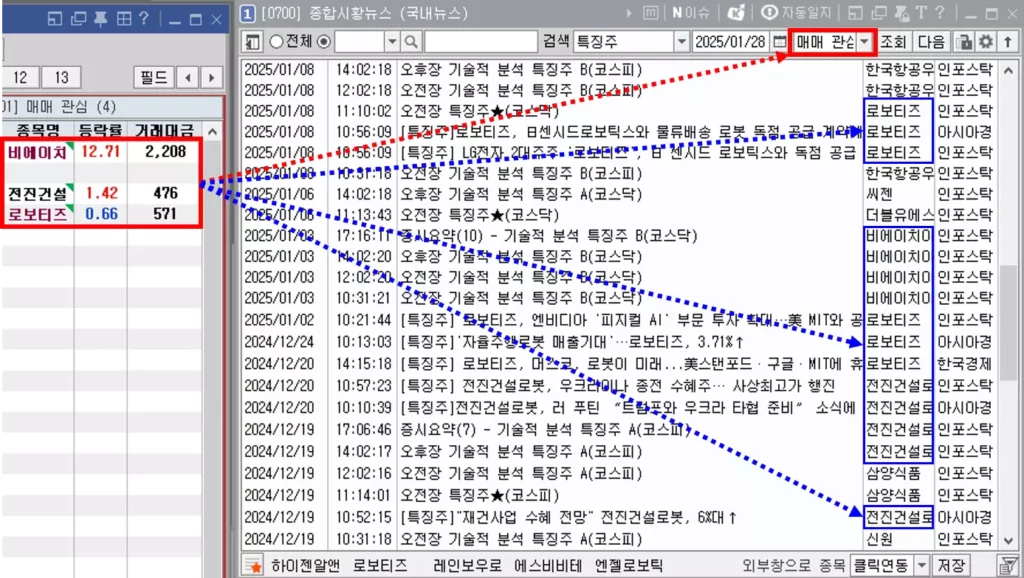Click the filter funnel icon at bottom right
Viewport: 1024px width, 578px height.
tap(1008, 566)
